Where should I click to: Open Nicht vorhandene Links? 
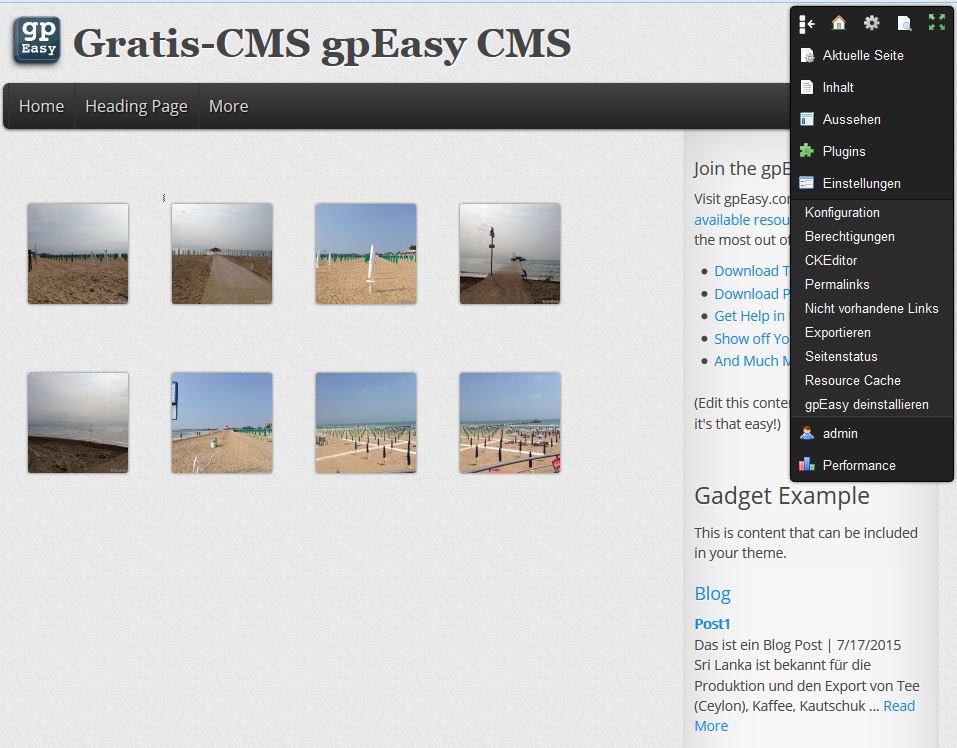pyautogui.click(x=872, y=308)
